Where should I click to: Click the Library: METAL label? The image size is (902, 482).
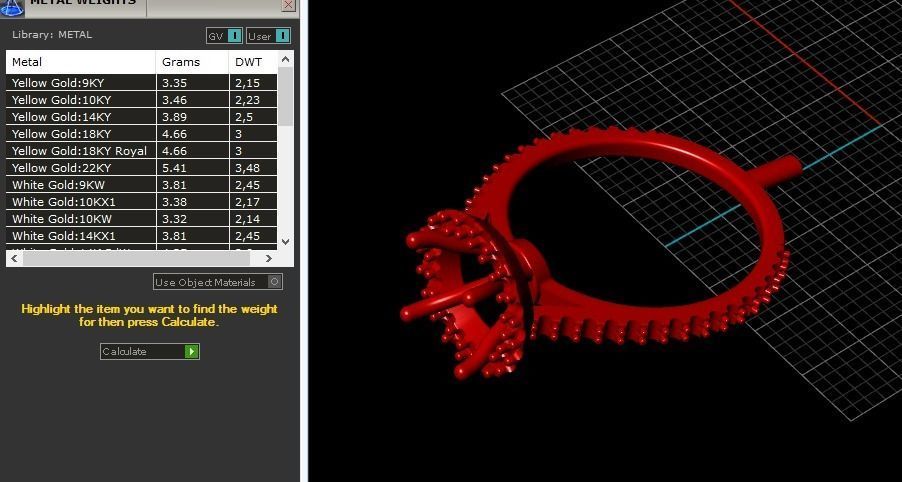52,35
